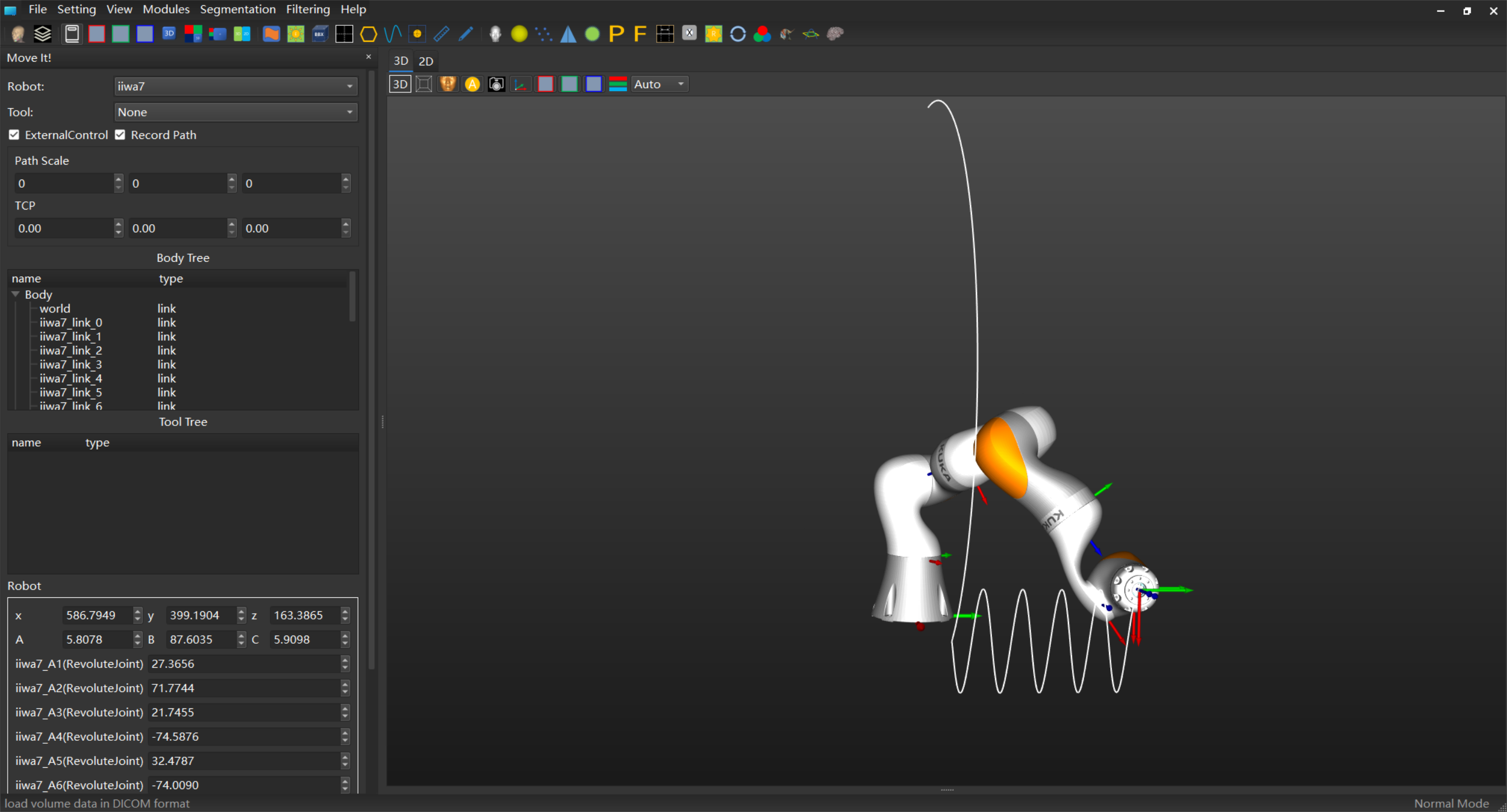Click the ruler measurement tool icon
Viewport: 1507px width, 812px height.
coord(441,34)
